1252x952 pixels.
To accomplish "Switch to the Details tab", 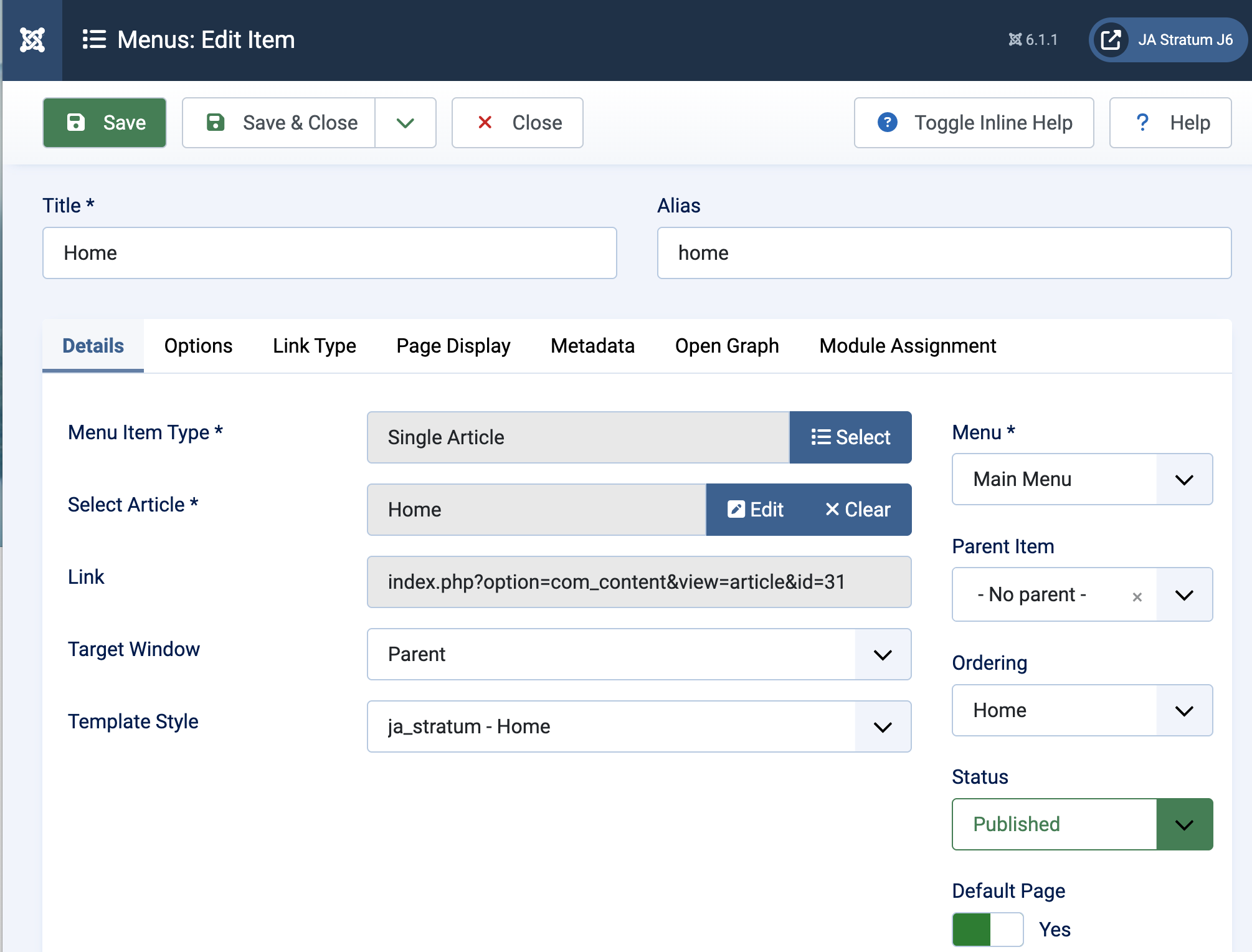I will tap(93, 346).
